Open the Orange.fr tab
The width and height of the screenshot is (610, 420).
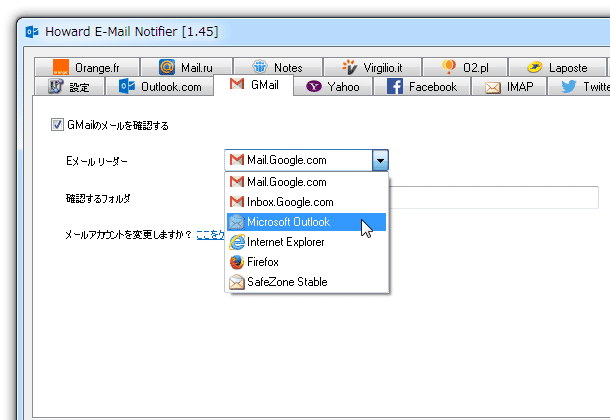87,67
